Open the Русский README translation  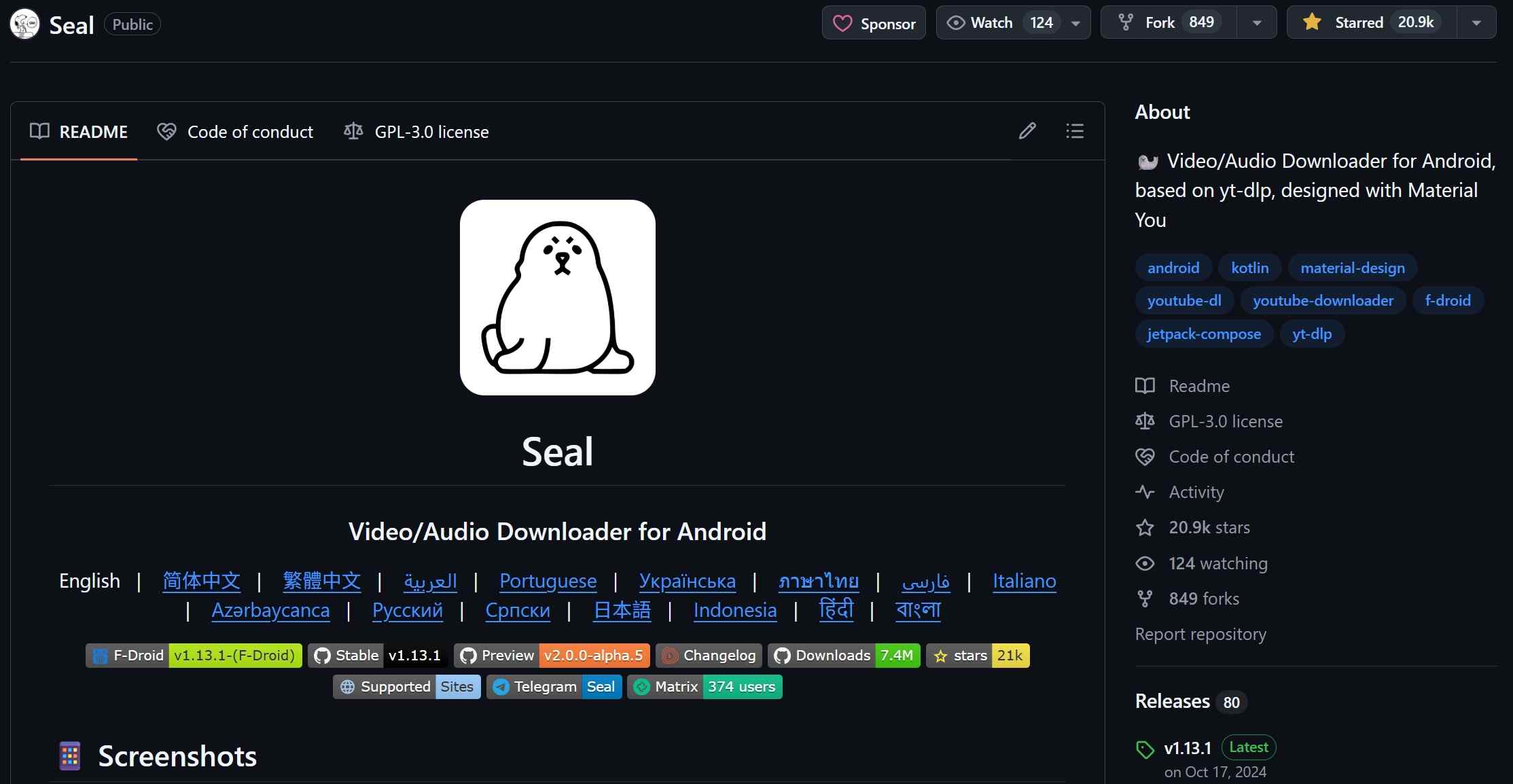coord(408,610)
